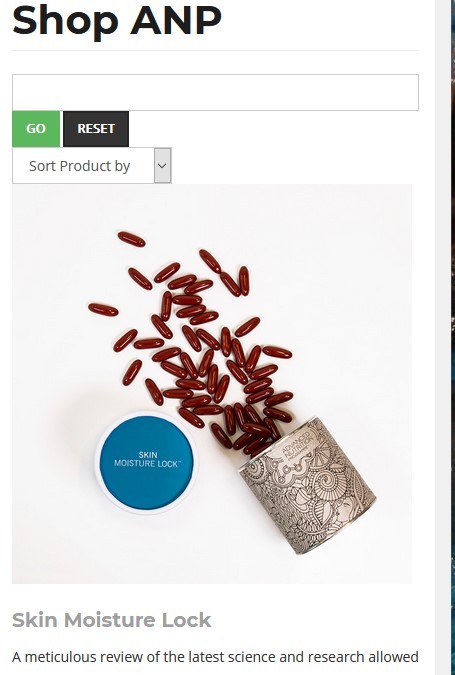Click the green GO button
This screenshot has height=675, width=455.
[x=36, y=129]
